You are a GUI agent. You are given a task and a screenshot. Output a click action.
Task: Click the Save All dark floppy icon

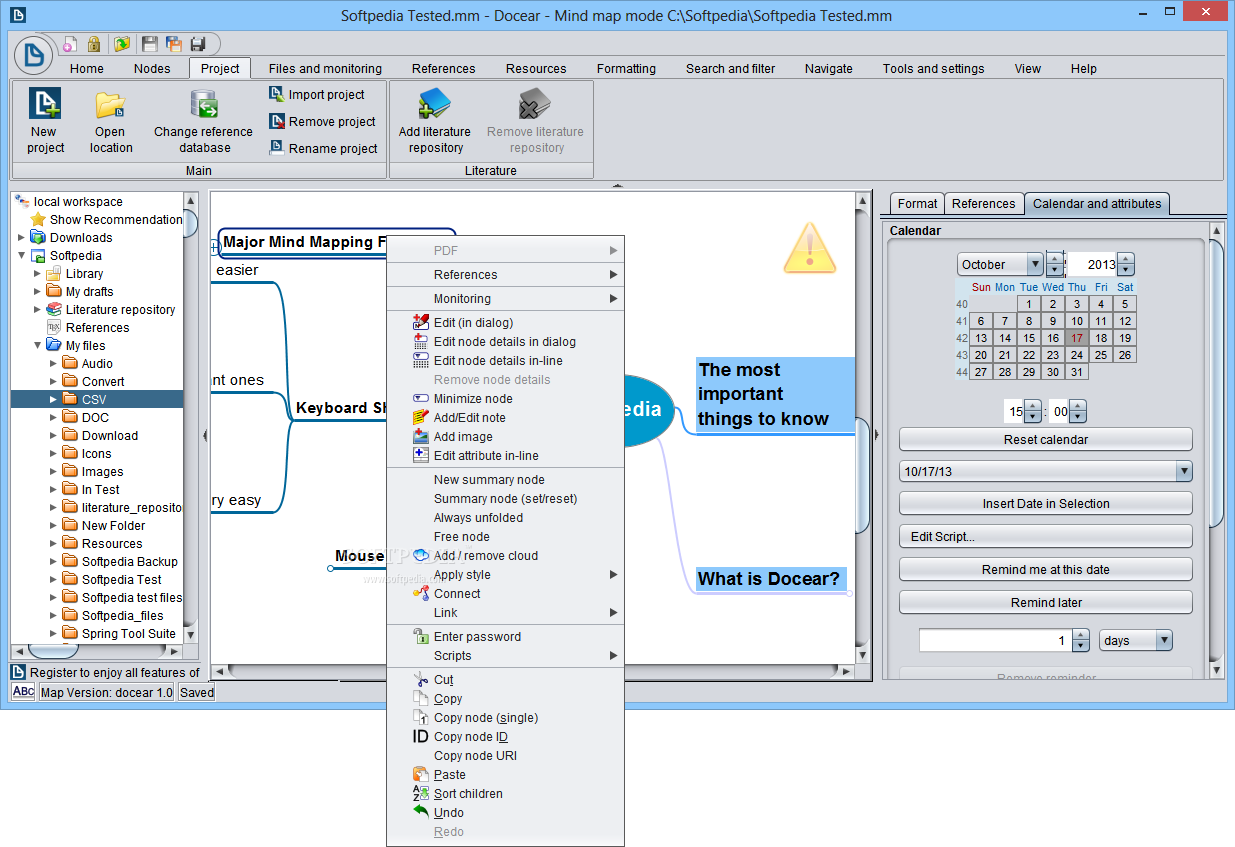(198, 44)
